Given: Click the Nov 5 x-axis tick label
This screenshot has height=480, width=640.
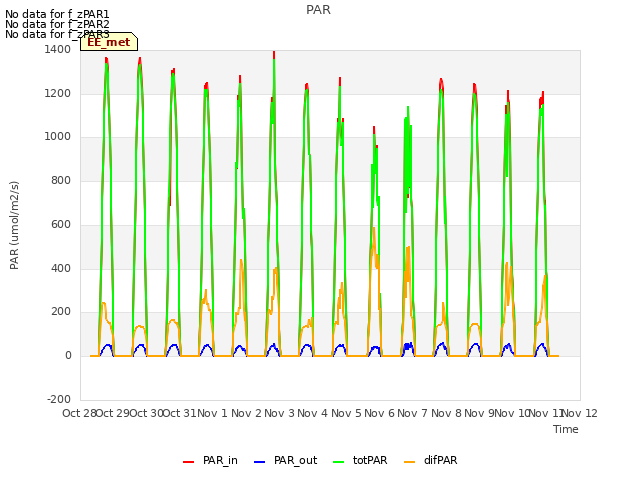Looking at the screenshot, I should (x=346, y=413).
